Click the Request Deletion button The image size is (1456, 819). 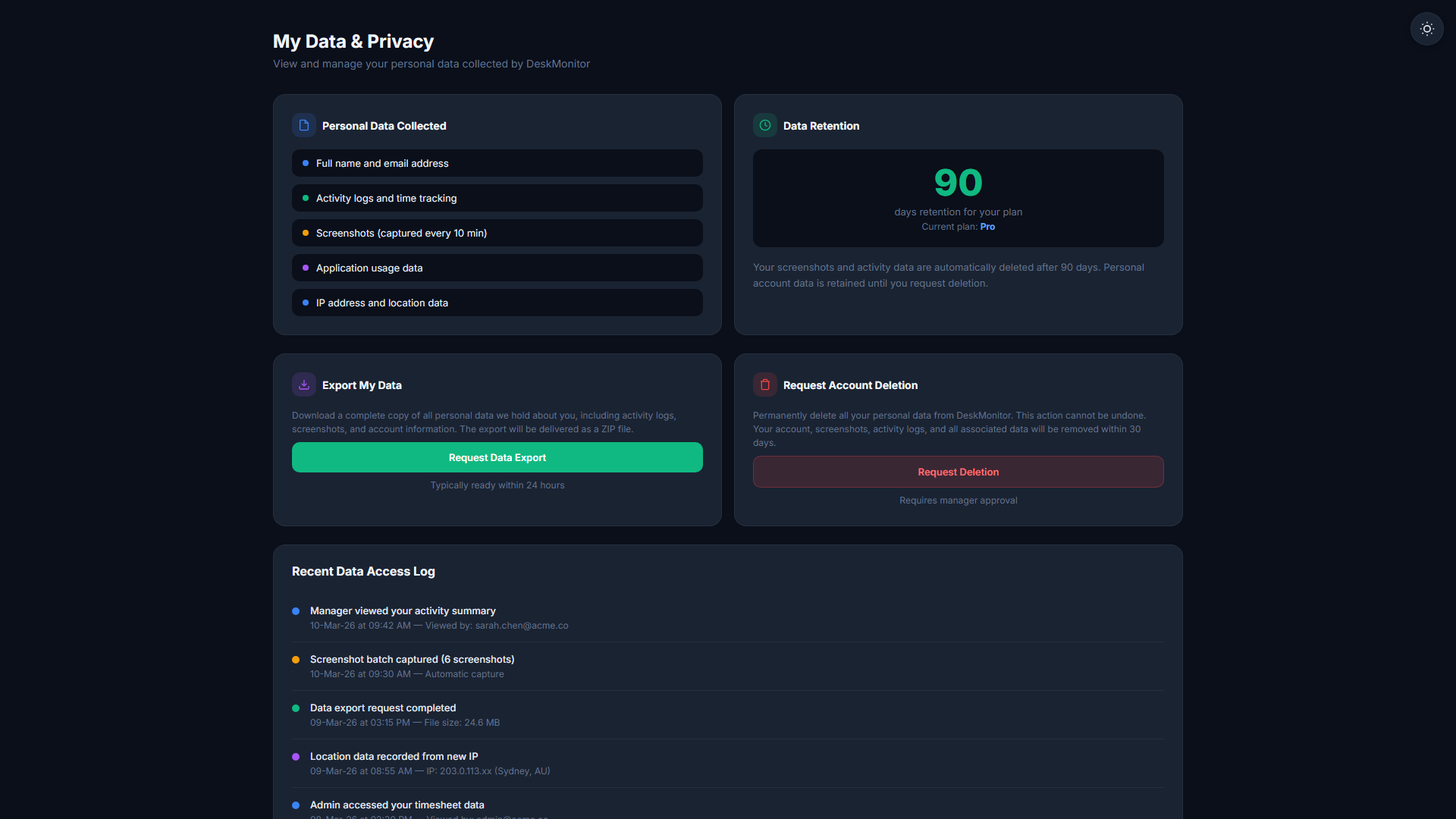point(959,472)
